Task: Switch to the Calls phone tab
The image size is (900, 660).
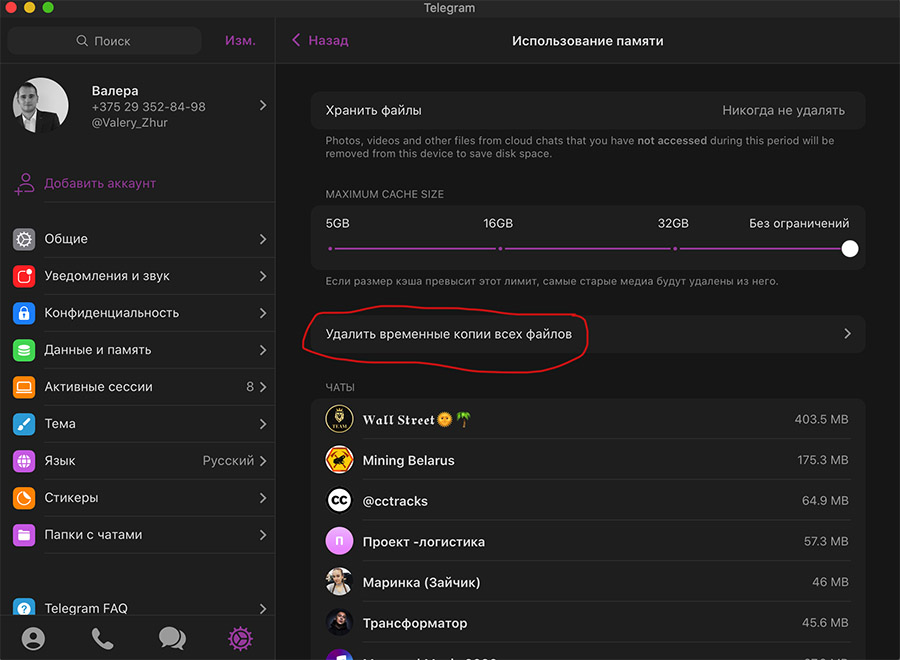Action: tap(102, 639)
